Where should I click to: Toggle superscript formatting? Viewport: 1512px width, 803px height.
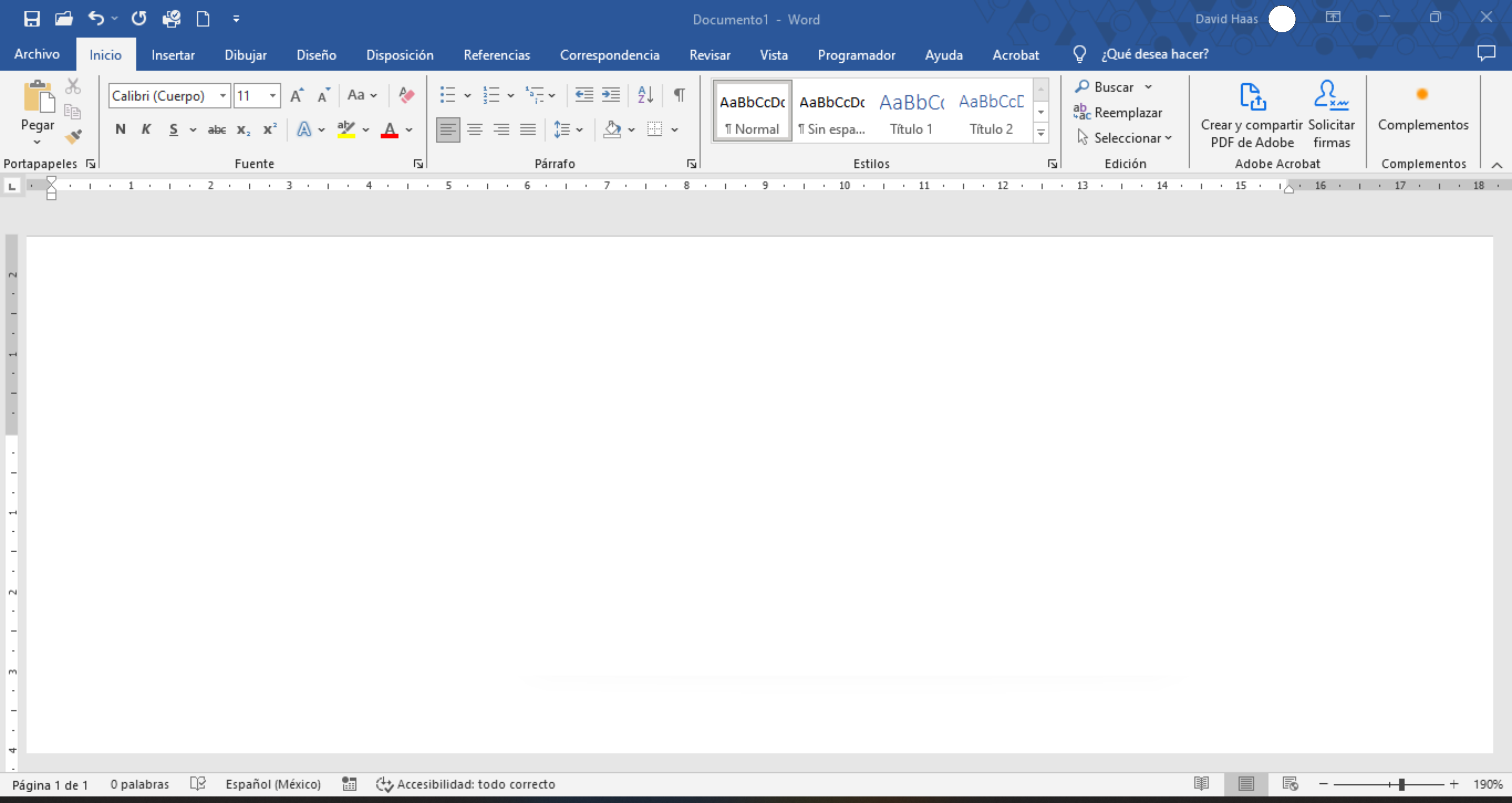click(x=269, y=129)
